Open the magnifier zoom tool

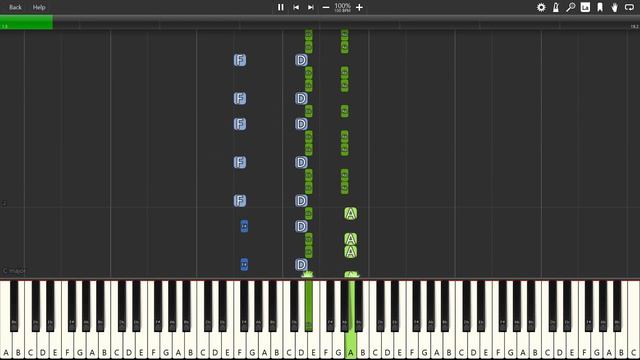click(x=571, y=7)
